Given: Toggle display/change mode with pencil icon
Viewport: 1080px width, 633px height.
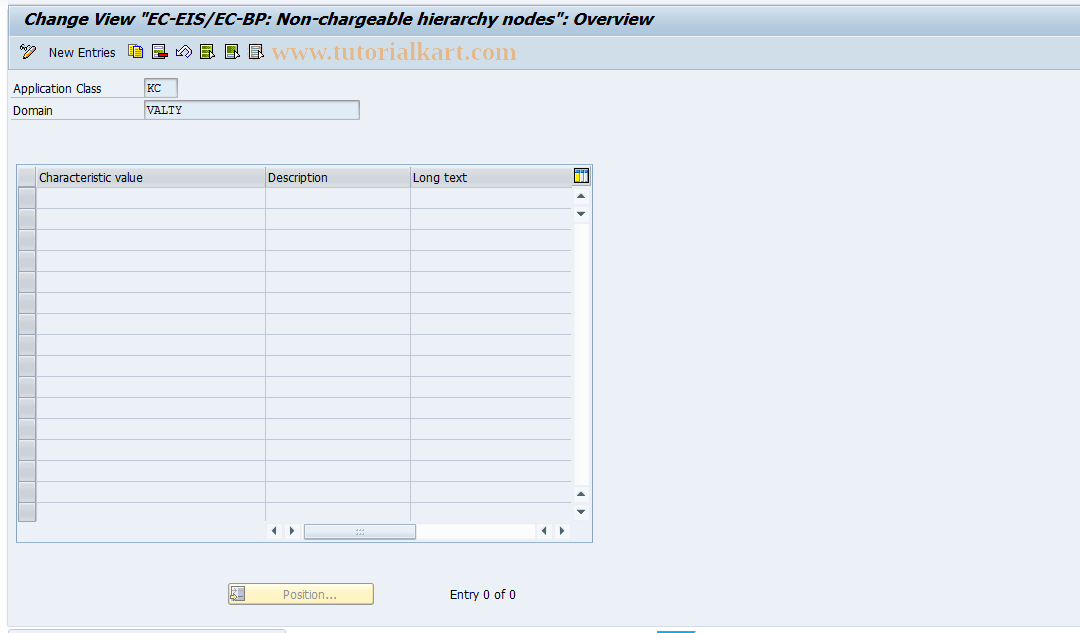Looking at the screenshot, I should pyautogui.click(x=27, y=52).
